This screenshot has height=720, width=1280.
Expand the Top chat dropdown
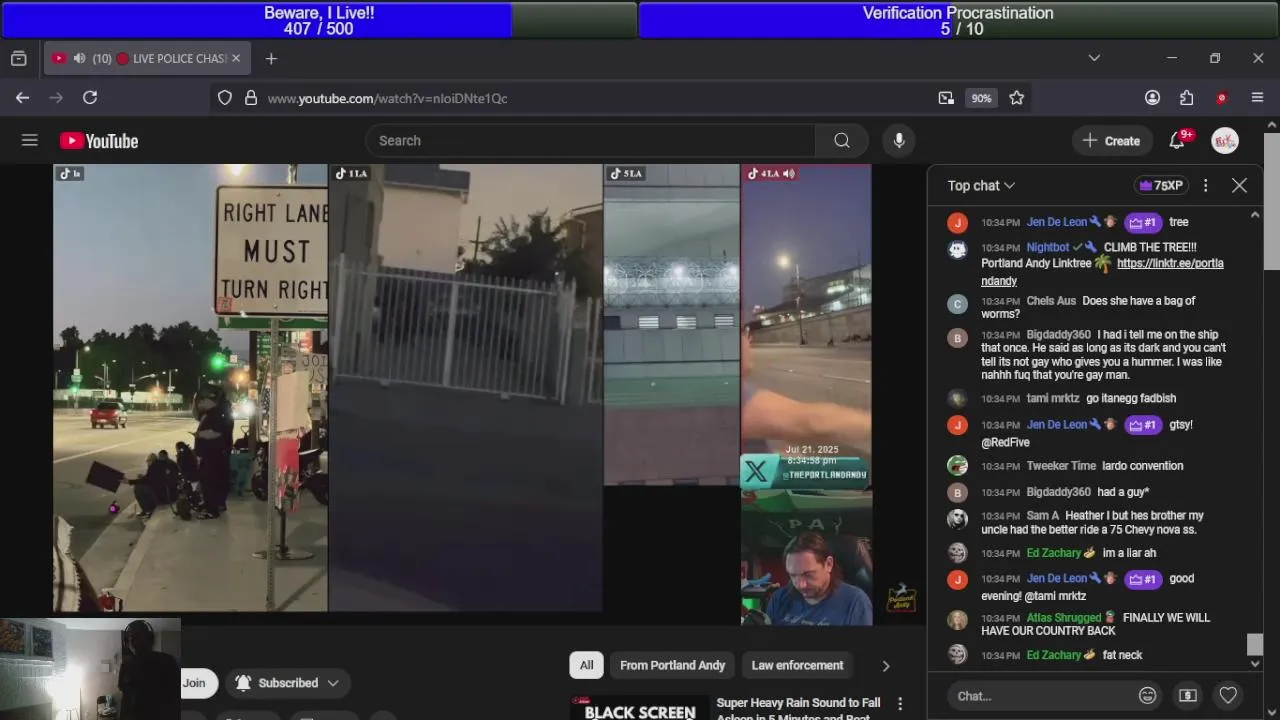click(981, 186)
